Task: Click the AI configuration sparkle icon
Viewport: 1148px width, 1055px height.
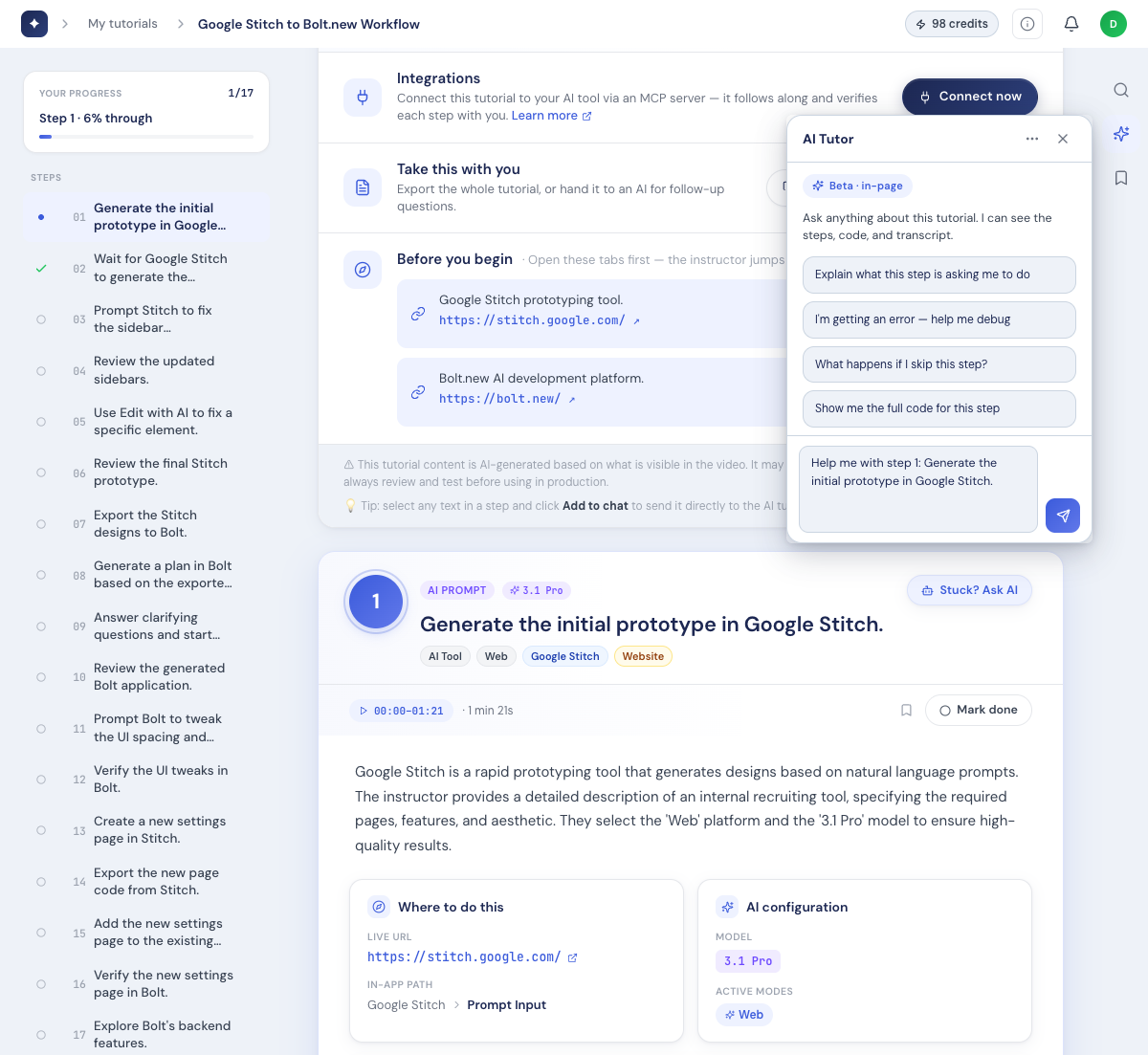Action: coord(727,907)
